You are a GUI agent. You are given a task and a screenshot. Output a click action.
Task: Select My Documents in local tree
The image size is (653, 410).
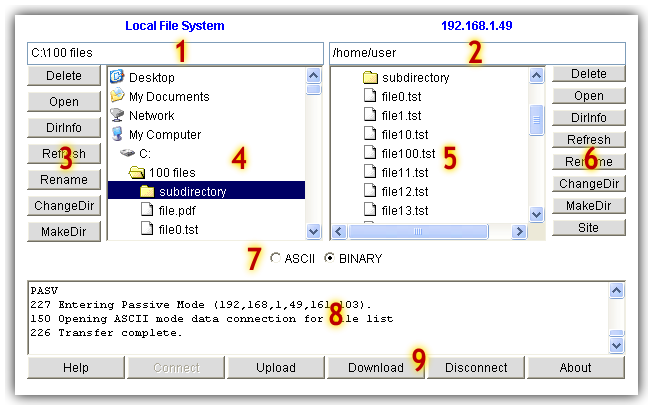[x=169, y=97]
